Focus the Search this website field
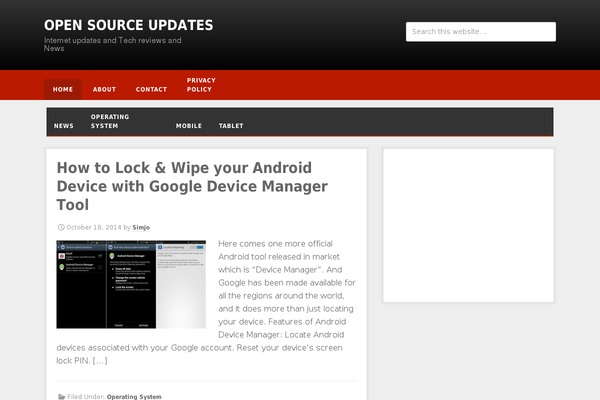The height and width of the screenshot is (400, 600). [481, 32]
